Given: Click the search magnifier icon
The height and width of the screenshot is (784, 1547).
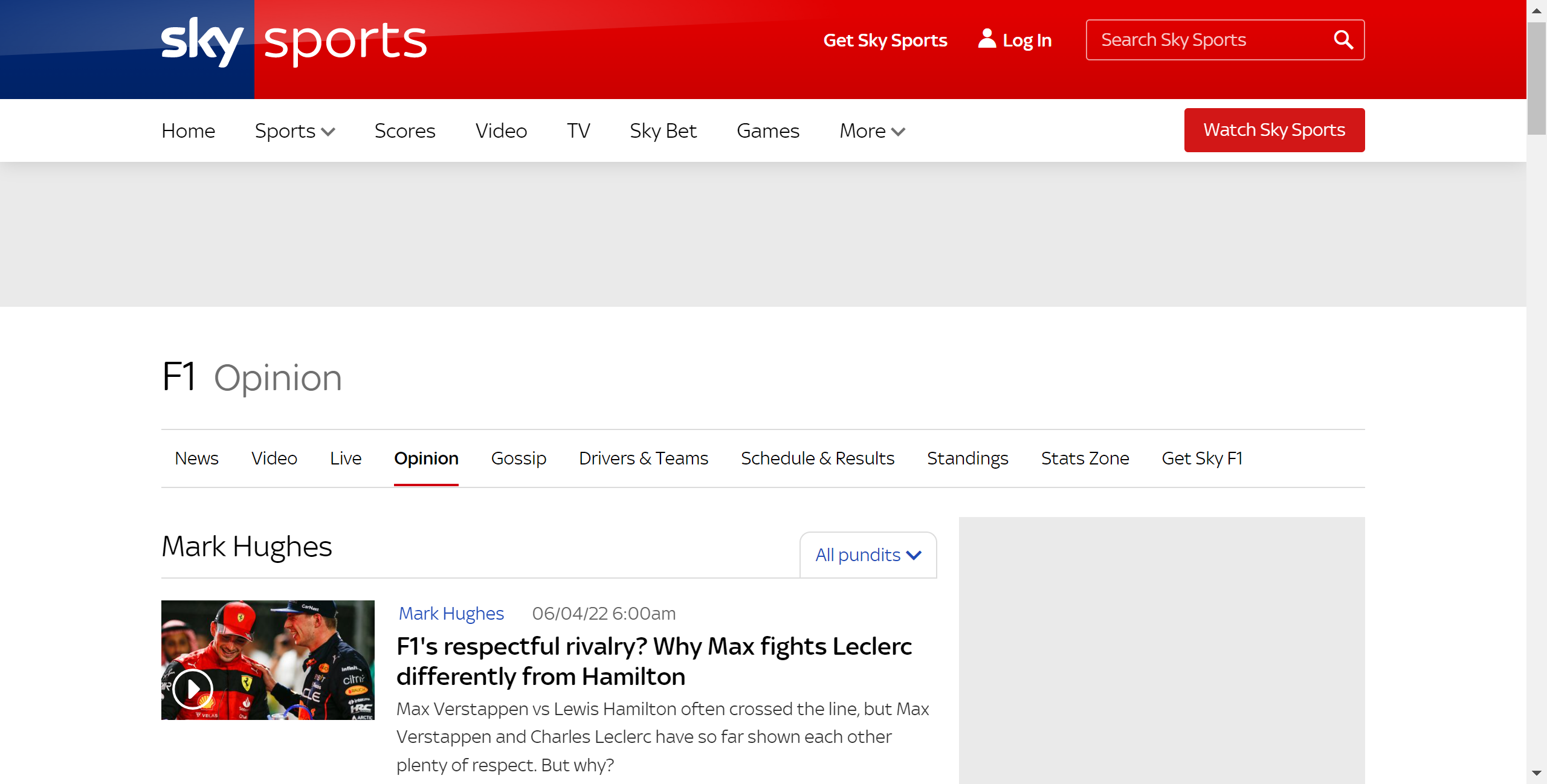Looking at the screenshot, I should (1343, 40).
